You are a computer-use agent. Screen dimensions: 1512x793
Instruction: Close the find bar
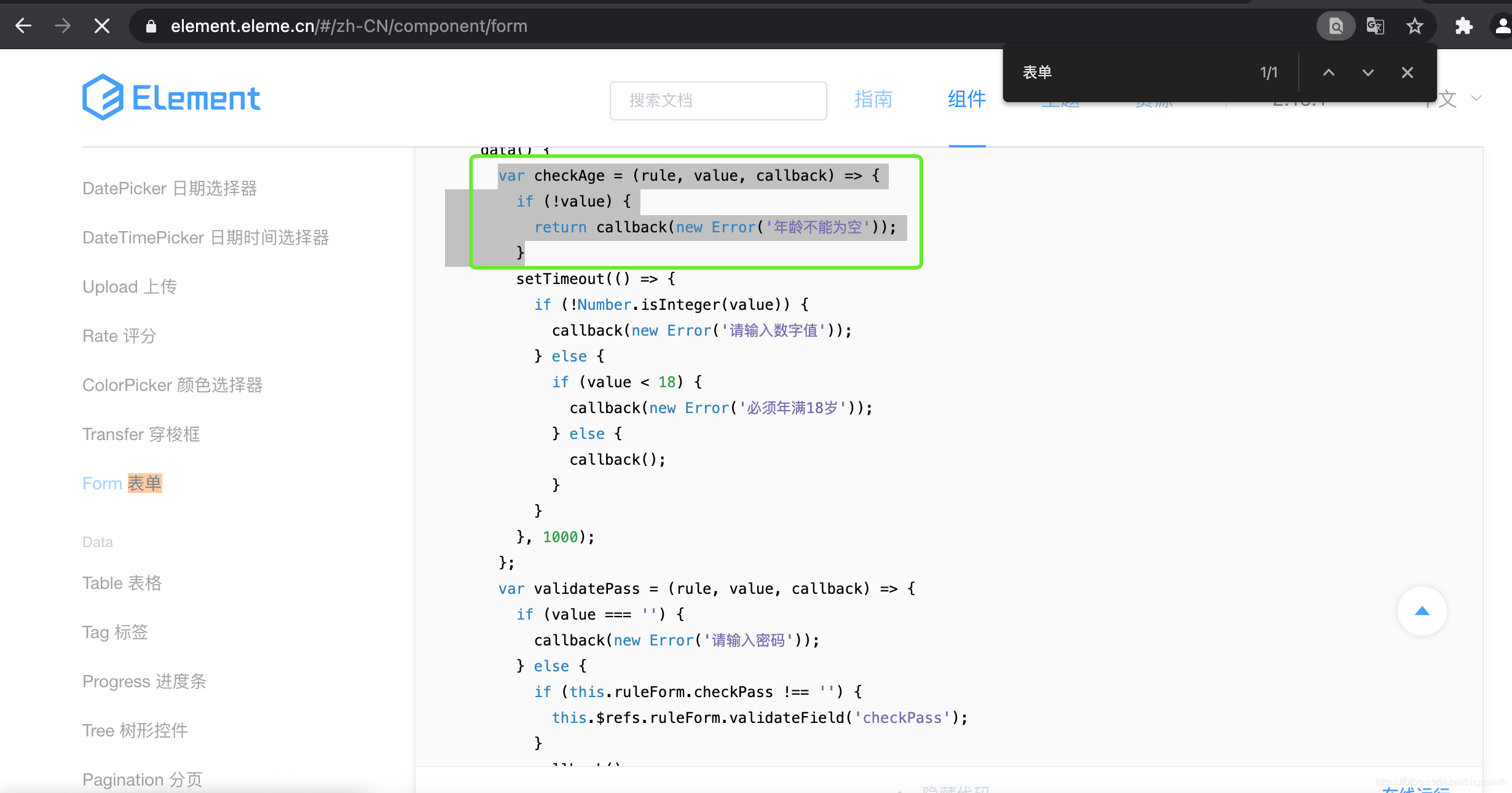[x=1407, y=73]
